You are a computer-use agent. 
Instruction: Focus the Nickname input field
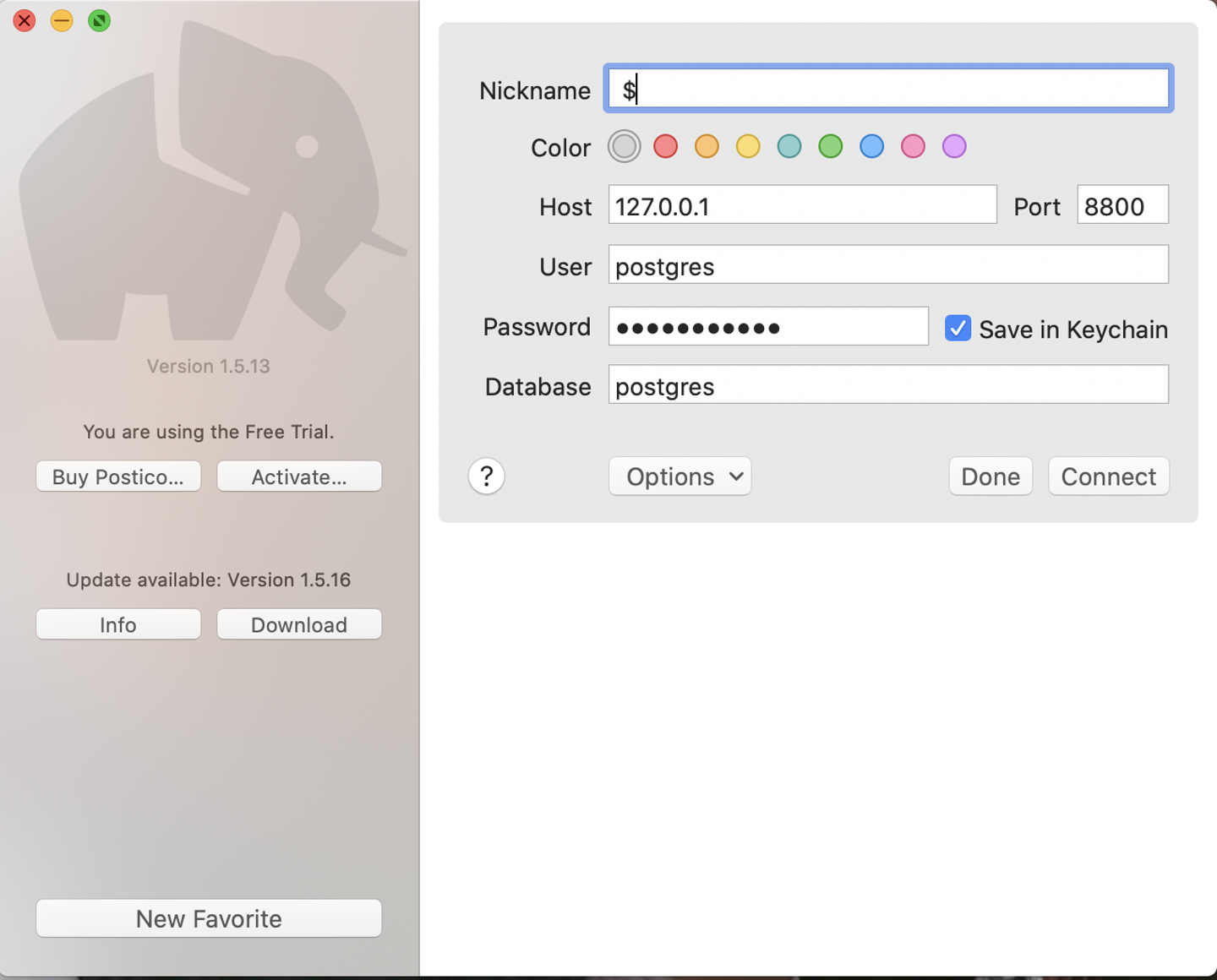888,88
